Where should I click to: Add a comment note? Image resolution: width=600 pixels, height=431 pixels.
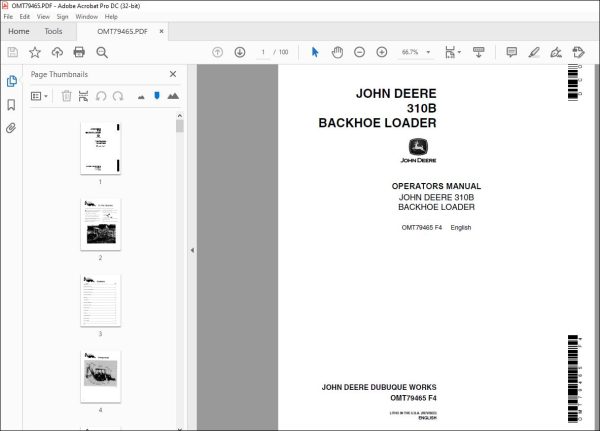click(x=512, y=52)
